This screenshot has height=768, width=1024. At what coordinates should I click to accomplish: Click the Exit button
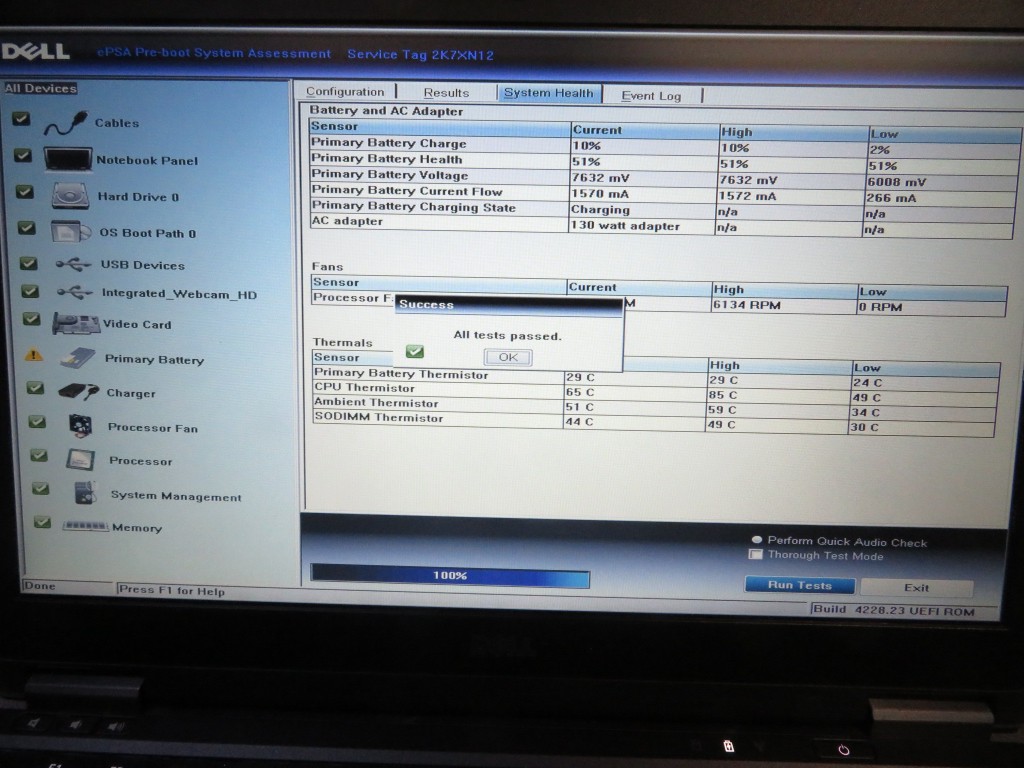(x=916, y=588)
